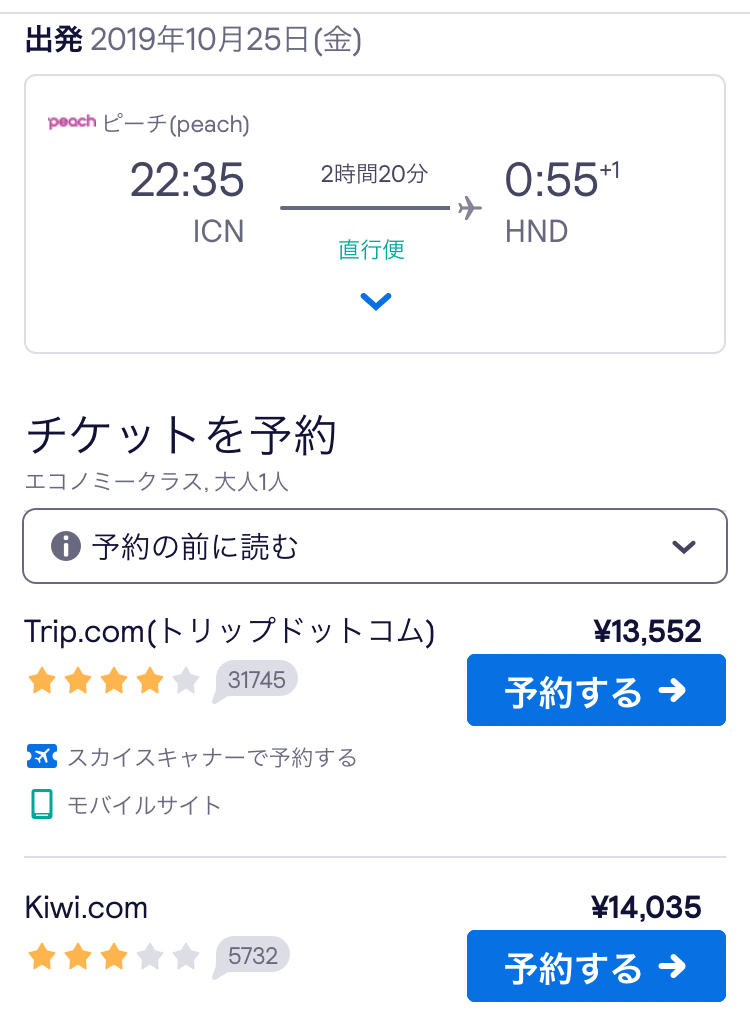The image size is (750, 1016).
Task: Click the peach airline logo
Action: coord(72,122)
